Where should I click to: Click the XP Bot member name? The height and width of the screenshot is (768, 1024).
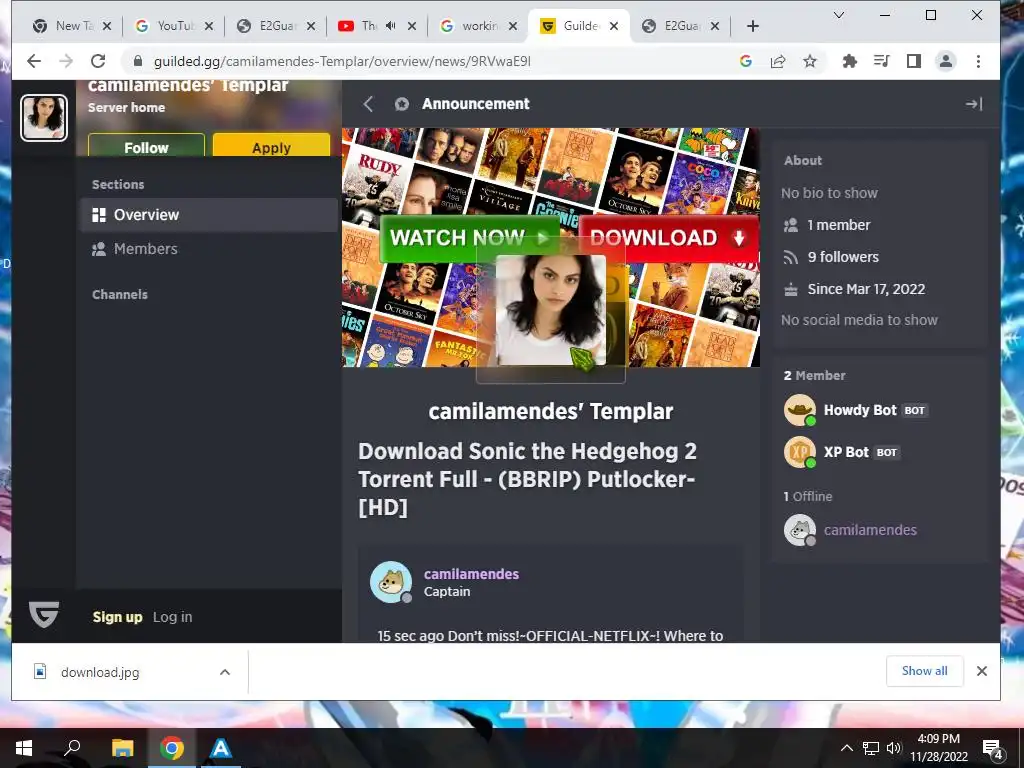[x=846, y=452]
